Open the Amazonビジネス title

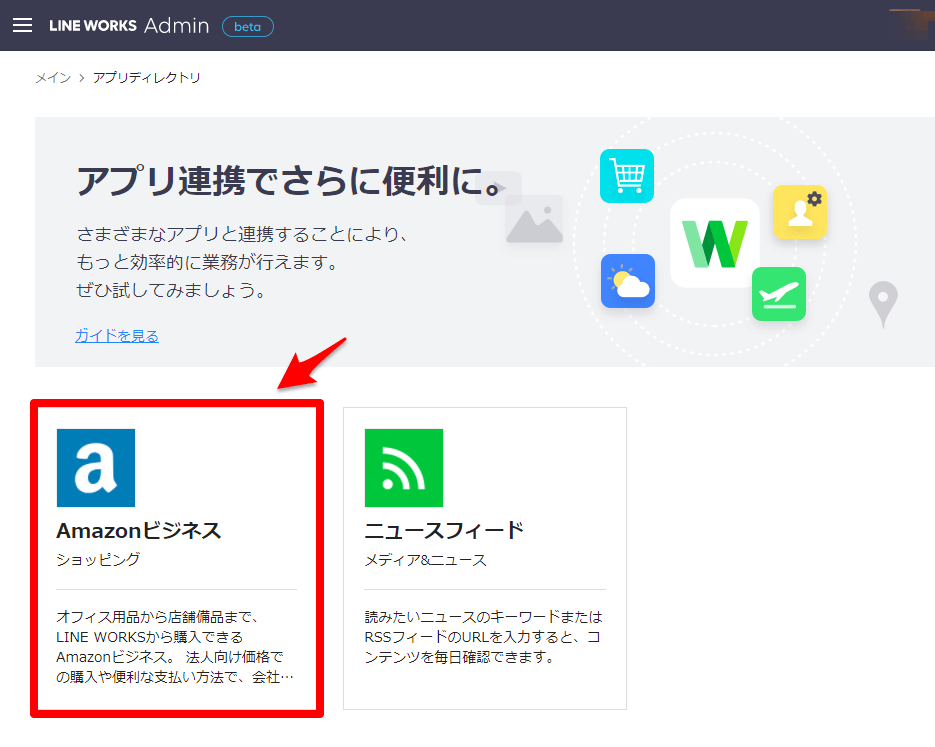pyautogui.click(x=139, y=531)
